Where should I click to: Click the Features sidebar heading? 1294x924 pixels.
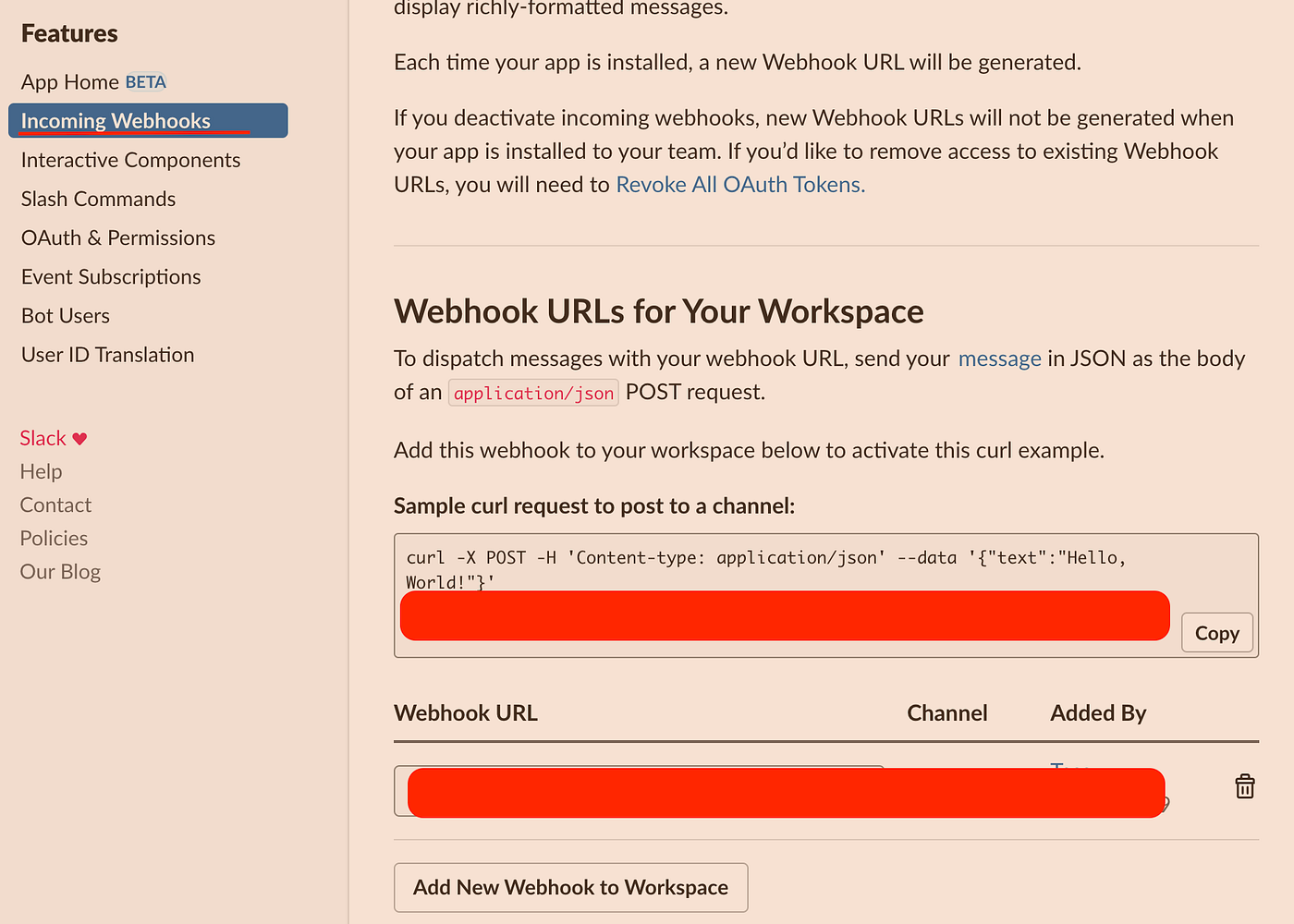click(x=69, y=33)
